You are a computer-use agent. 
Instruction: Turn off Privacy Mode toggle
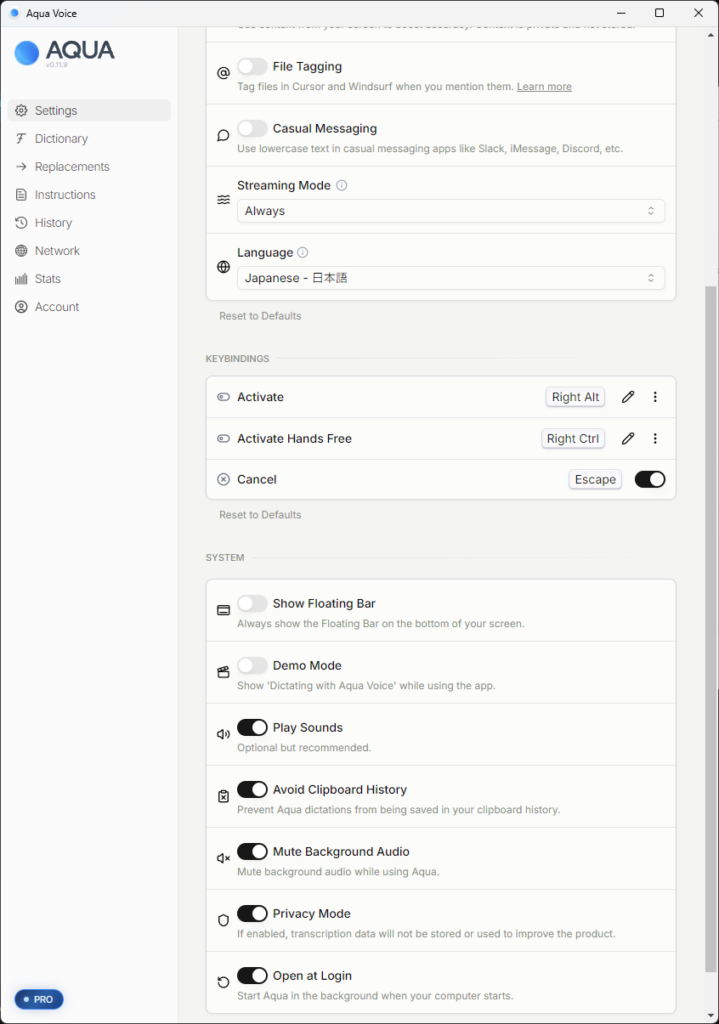pos(252,913)
